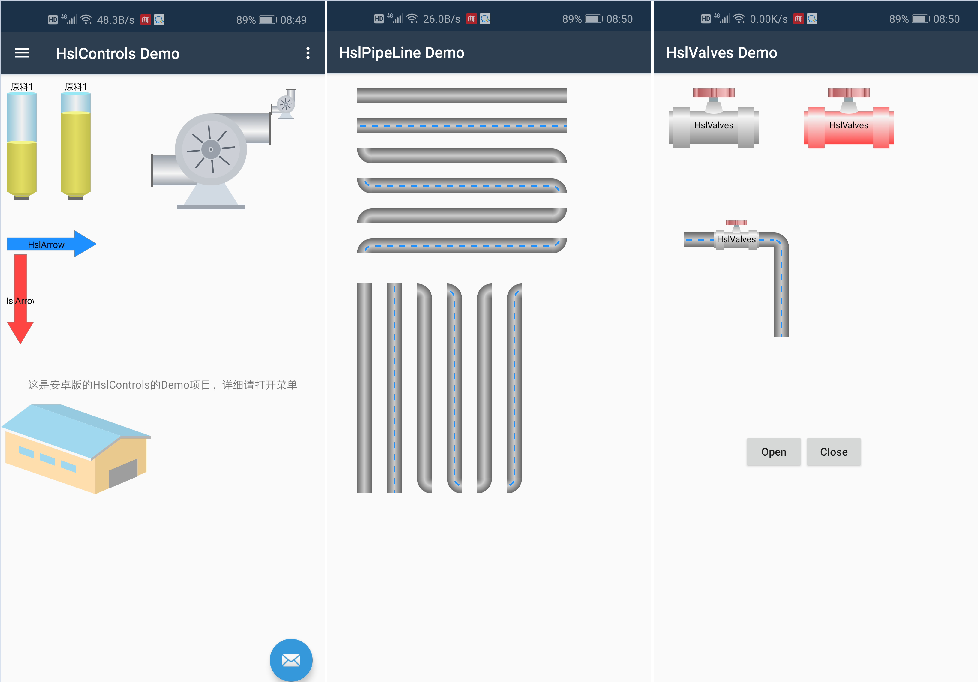Select the warehouse building graphic
Screen dimensions: 978x682
(x=75, y=447)
